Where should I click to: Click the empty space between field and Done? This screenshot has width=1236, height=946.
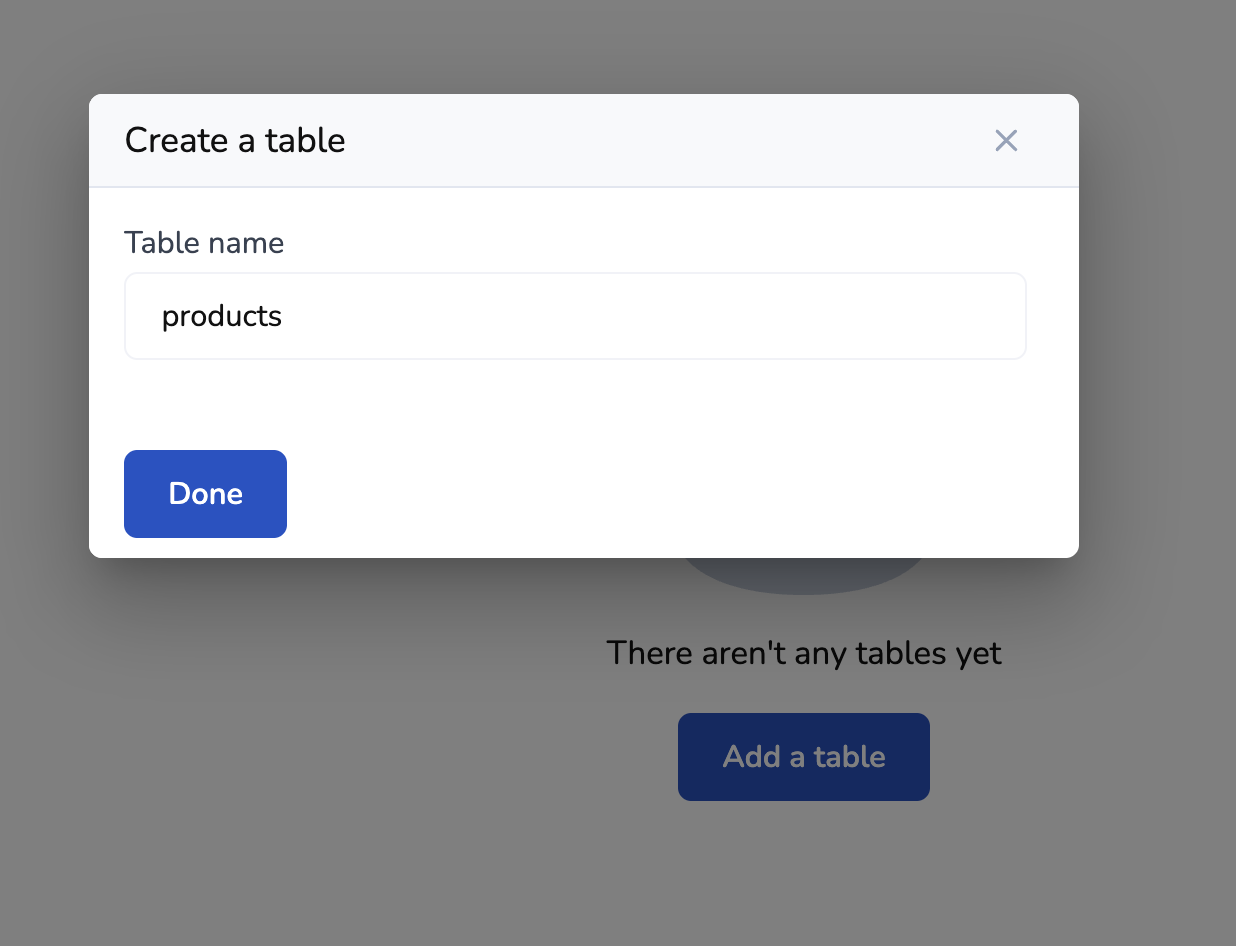click(575, 404)
